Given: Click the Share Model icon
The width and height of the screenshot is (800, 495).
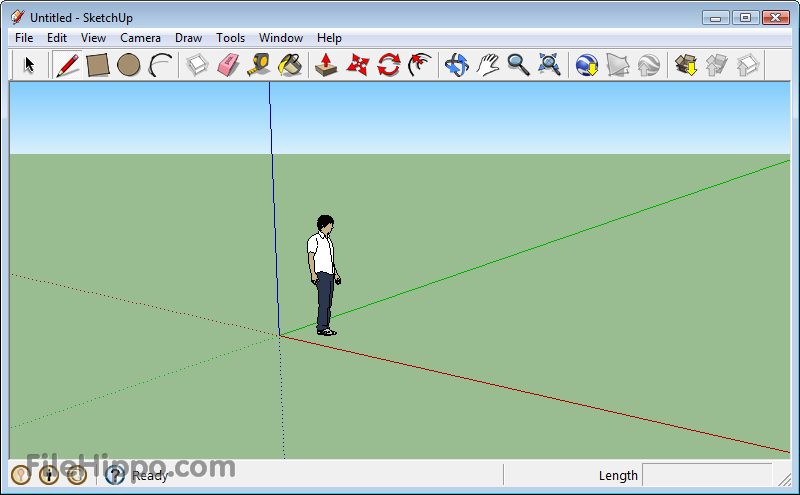Looking at the screenshot, I should tap(716, 65).
